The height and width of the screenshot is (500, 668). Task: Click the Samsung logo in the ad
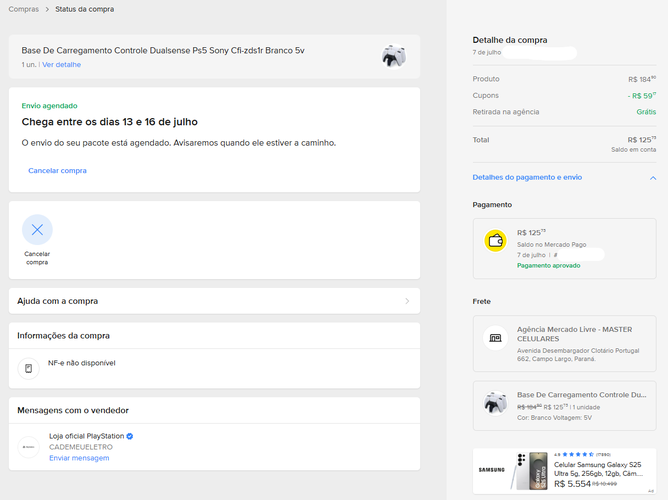click(x=492, y=470)
